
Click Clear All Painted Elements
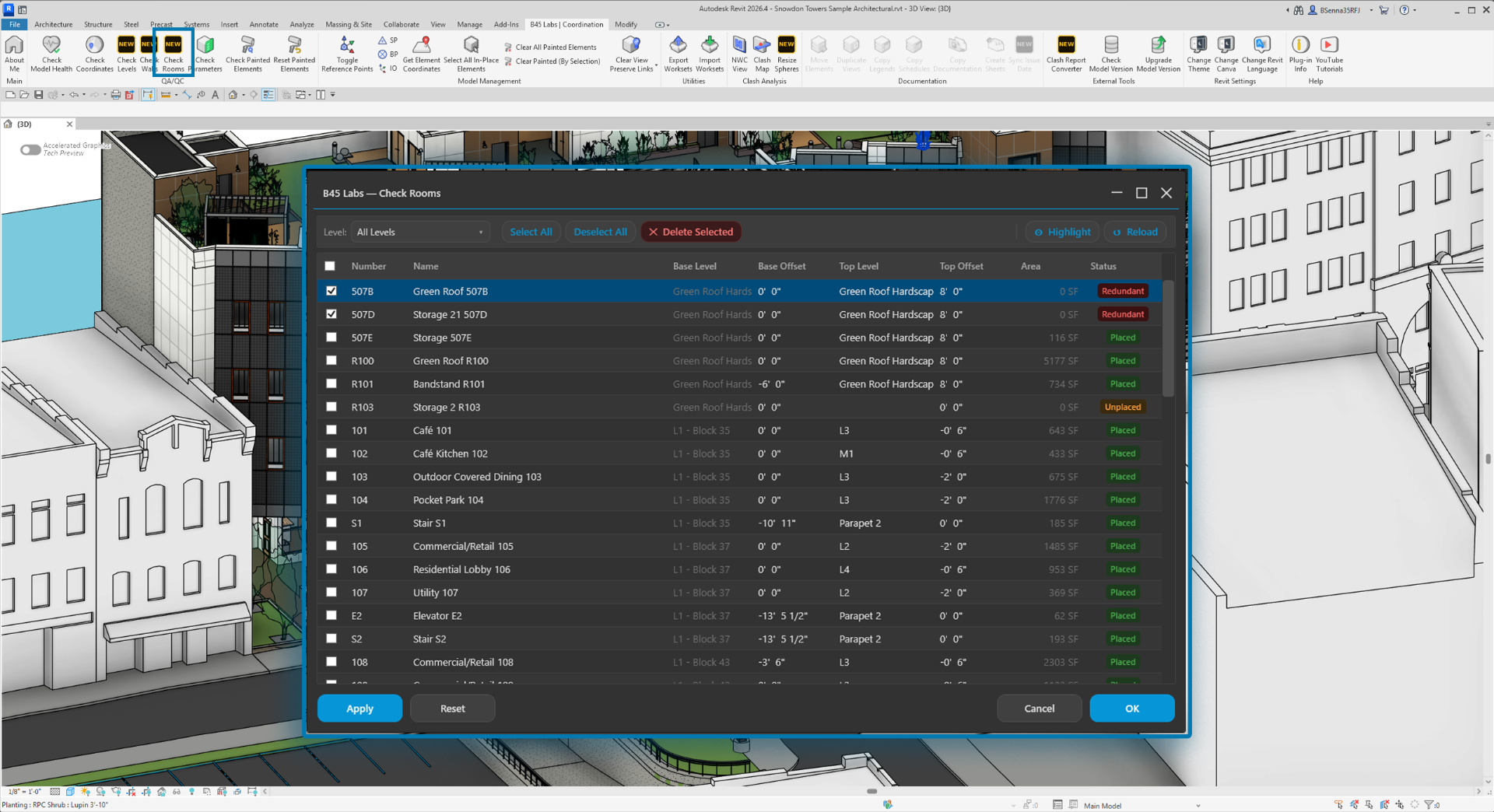[x=550, y=47]
